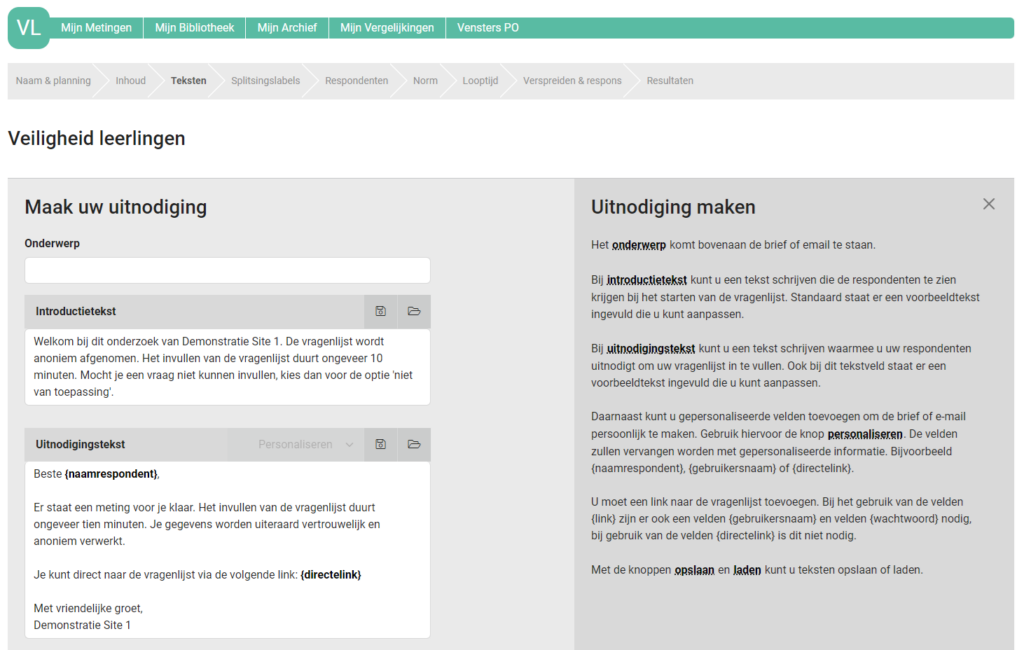The image size is (1024, 650).
Task: Save the Uitnodigingstekst with the disk icon
Action: click(381, 445)
